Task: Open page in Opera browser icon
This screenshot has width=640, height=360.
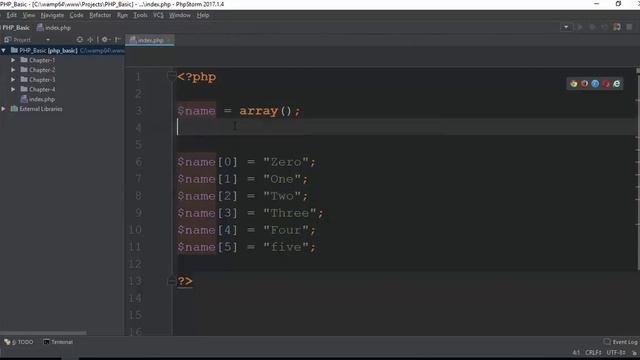Action: pyautogui.click(x=606, y=84)
